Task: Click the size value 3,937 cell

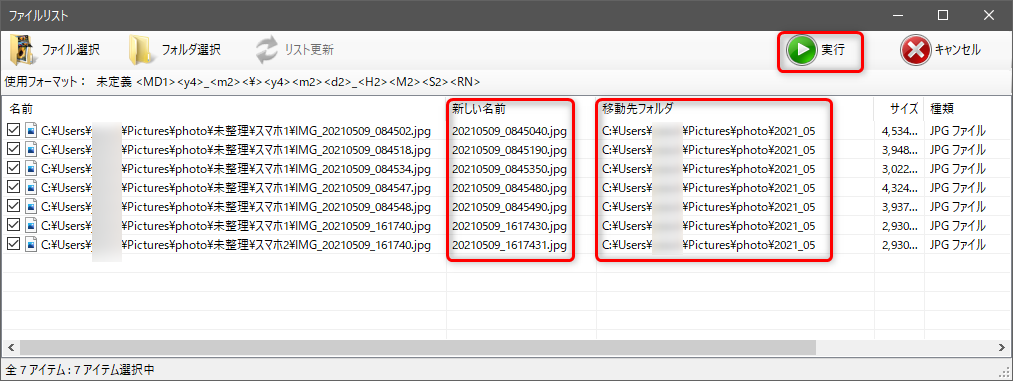Action: pyautogui.click(x=899, y=207)
